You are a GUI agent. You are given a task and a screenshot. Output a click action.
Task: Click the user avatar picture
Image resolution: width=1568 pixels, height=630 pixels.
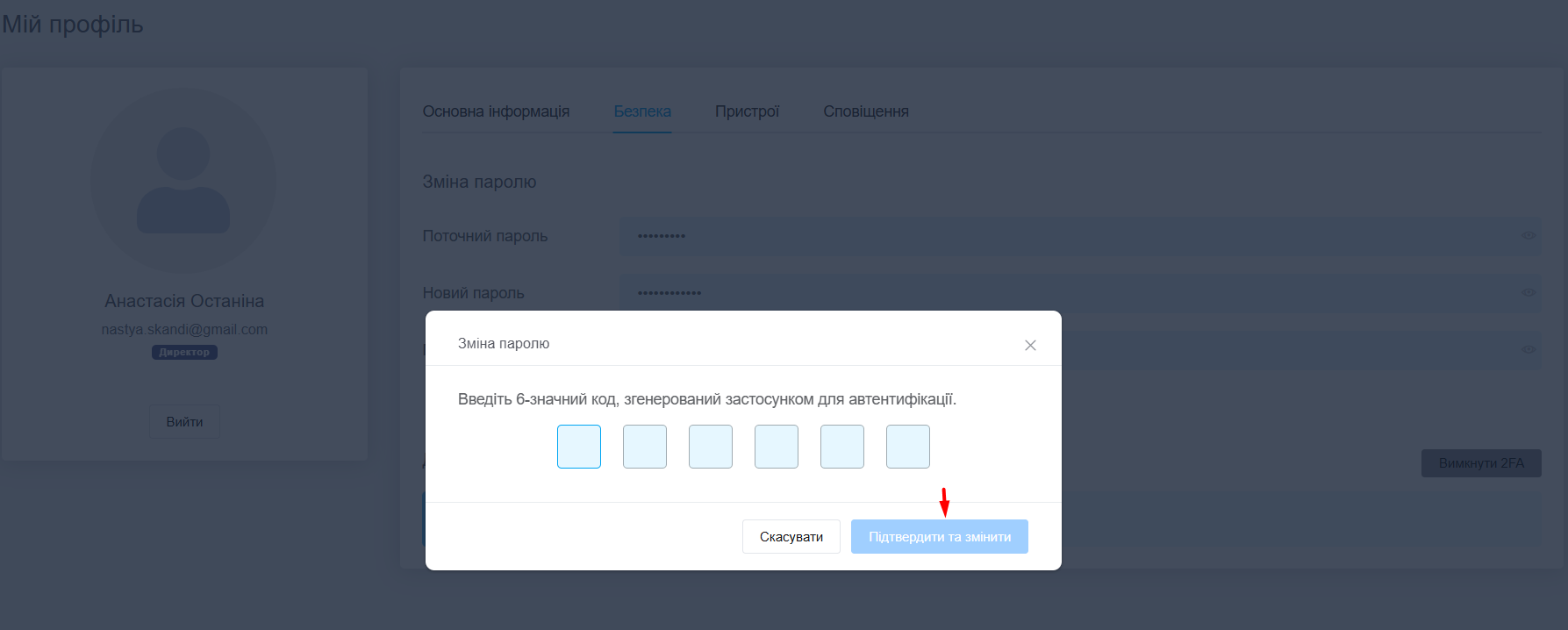click(183, 181)
